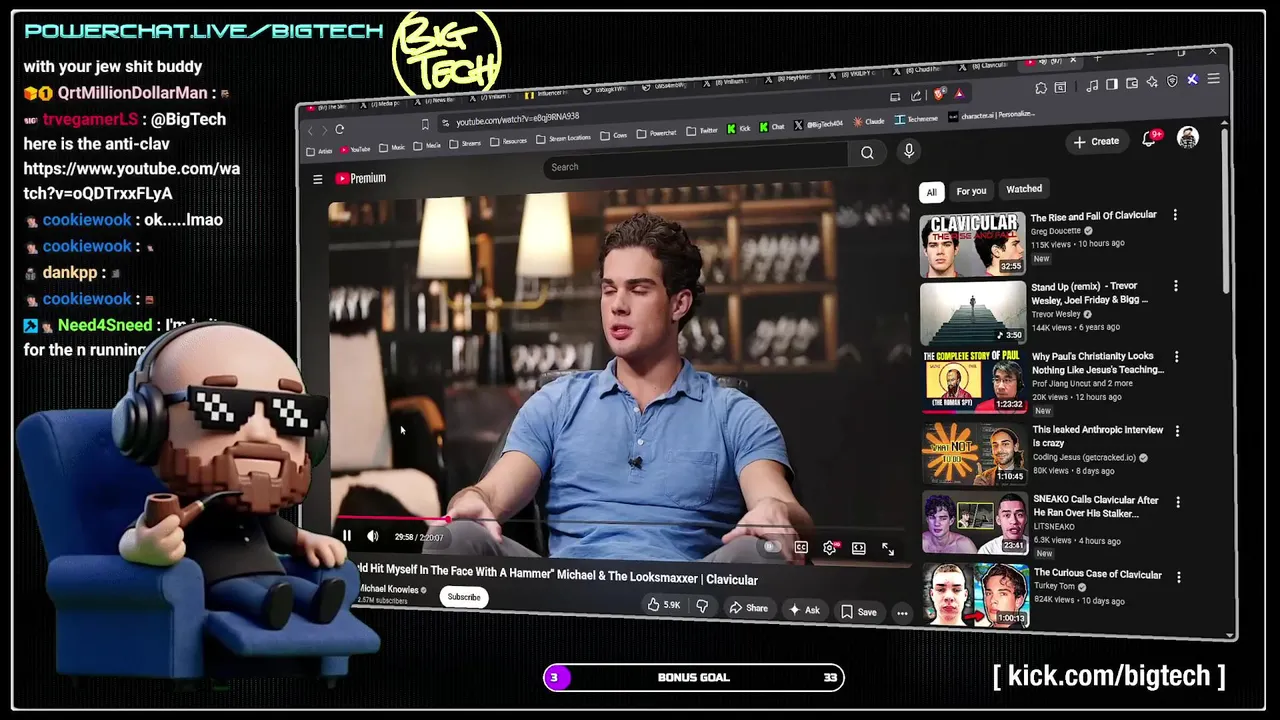Open the Twitter bookmarks folder
The image size is (1280, 720).
coord(703,130)
